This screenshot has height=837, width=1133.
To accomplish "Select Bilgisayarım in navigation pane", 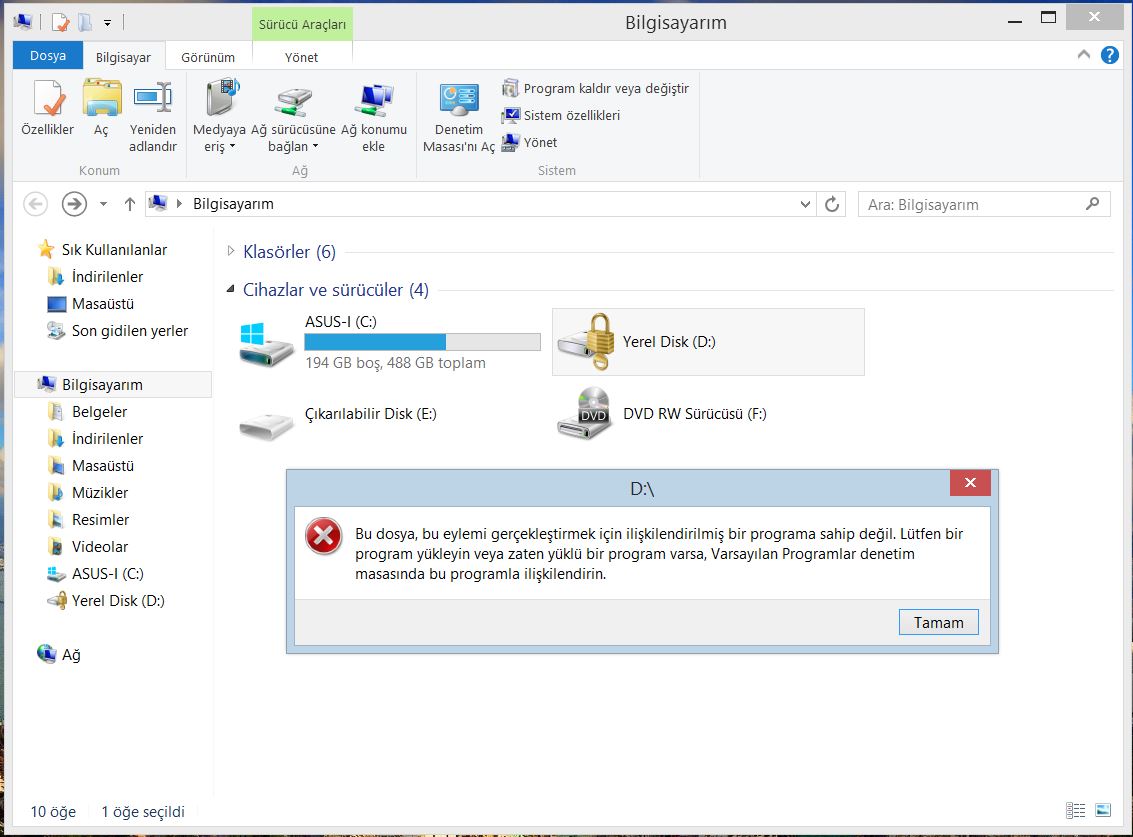I will tap(113, 385).
